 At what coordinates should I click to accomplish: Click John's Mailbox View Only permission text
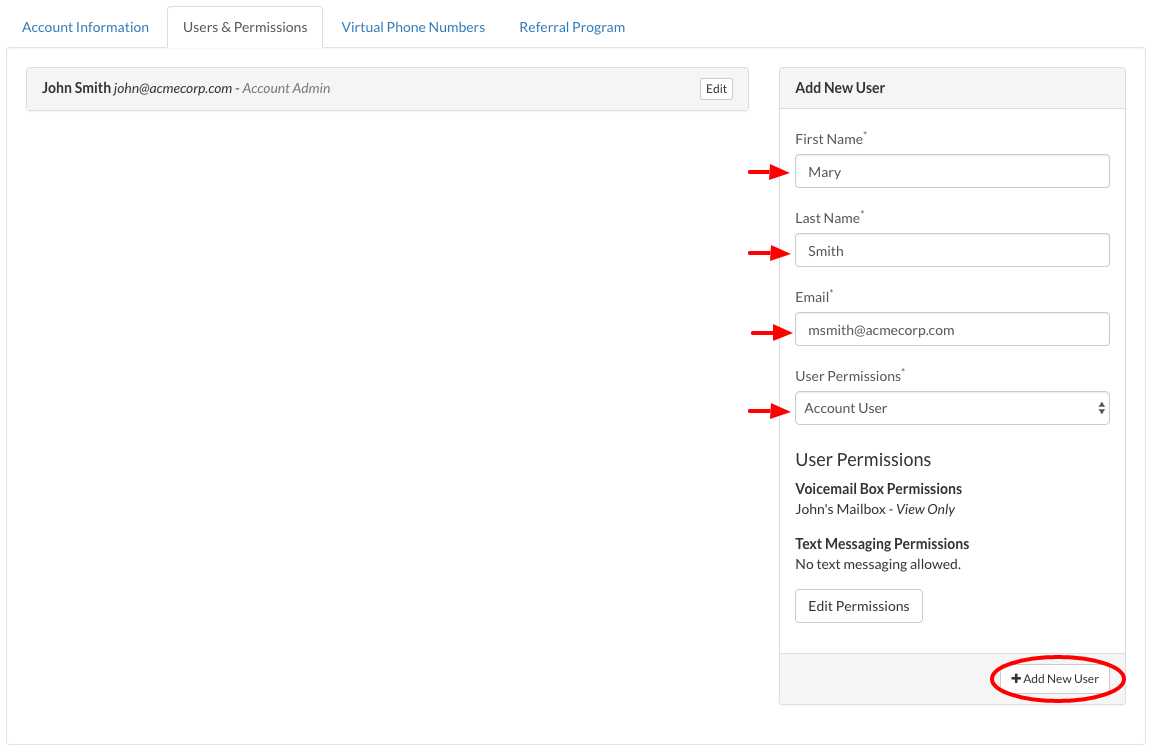pyautogui.click(x=875, y=509)
